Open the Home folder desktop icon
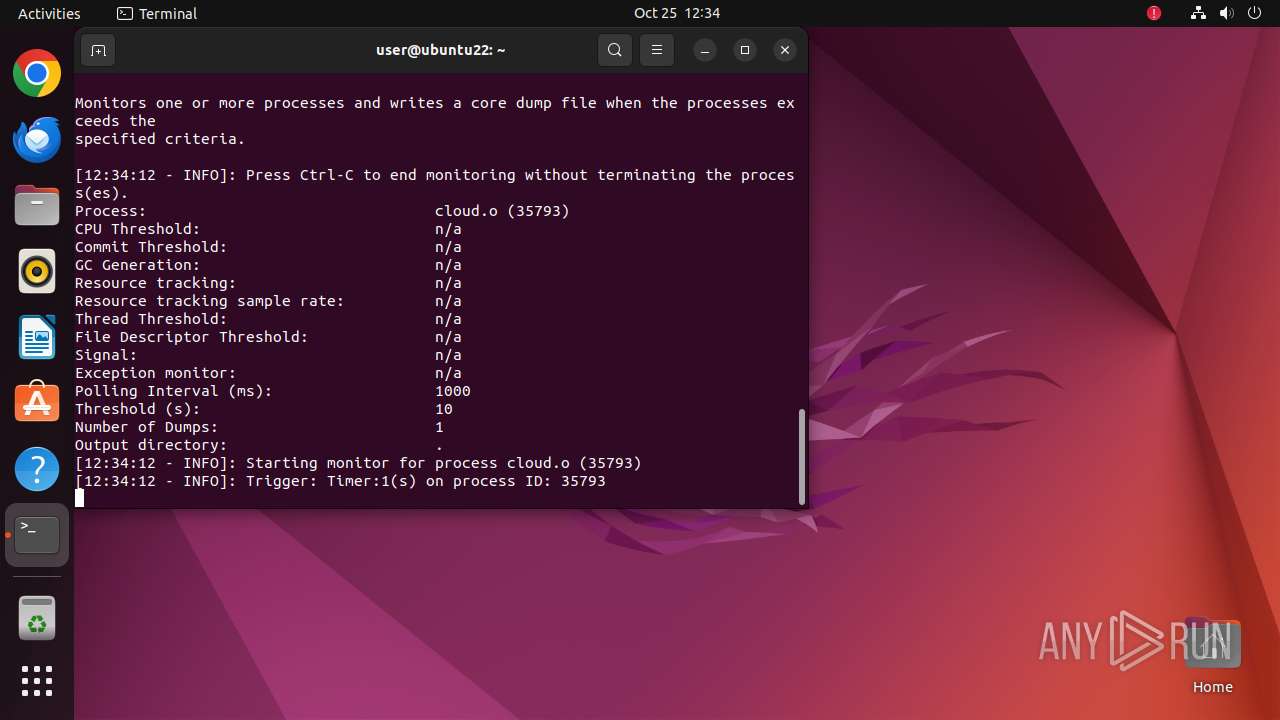Viewport: 1280px width, 720px height. coord(1212,656)
